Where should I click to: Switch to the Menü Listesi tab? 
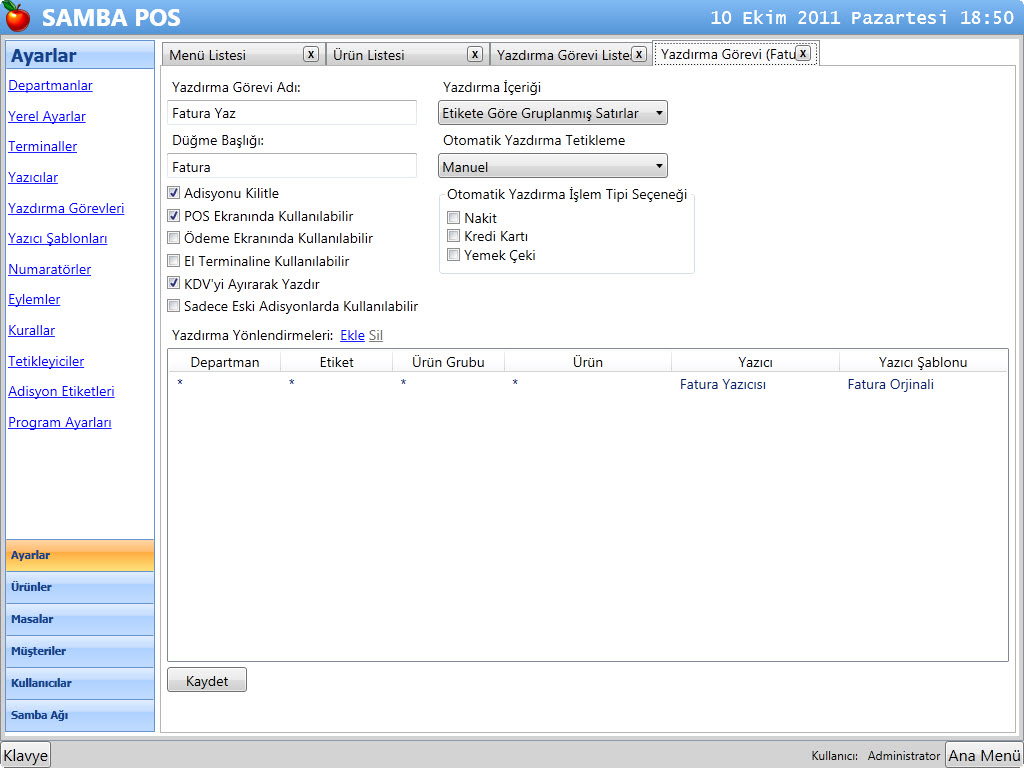tap(230, 55)
